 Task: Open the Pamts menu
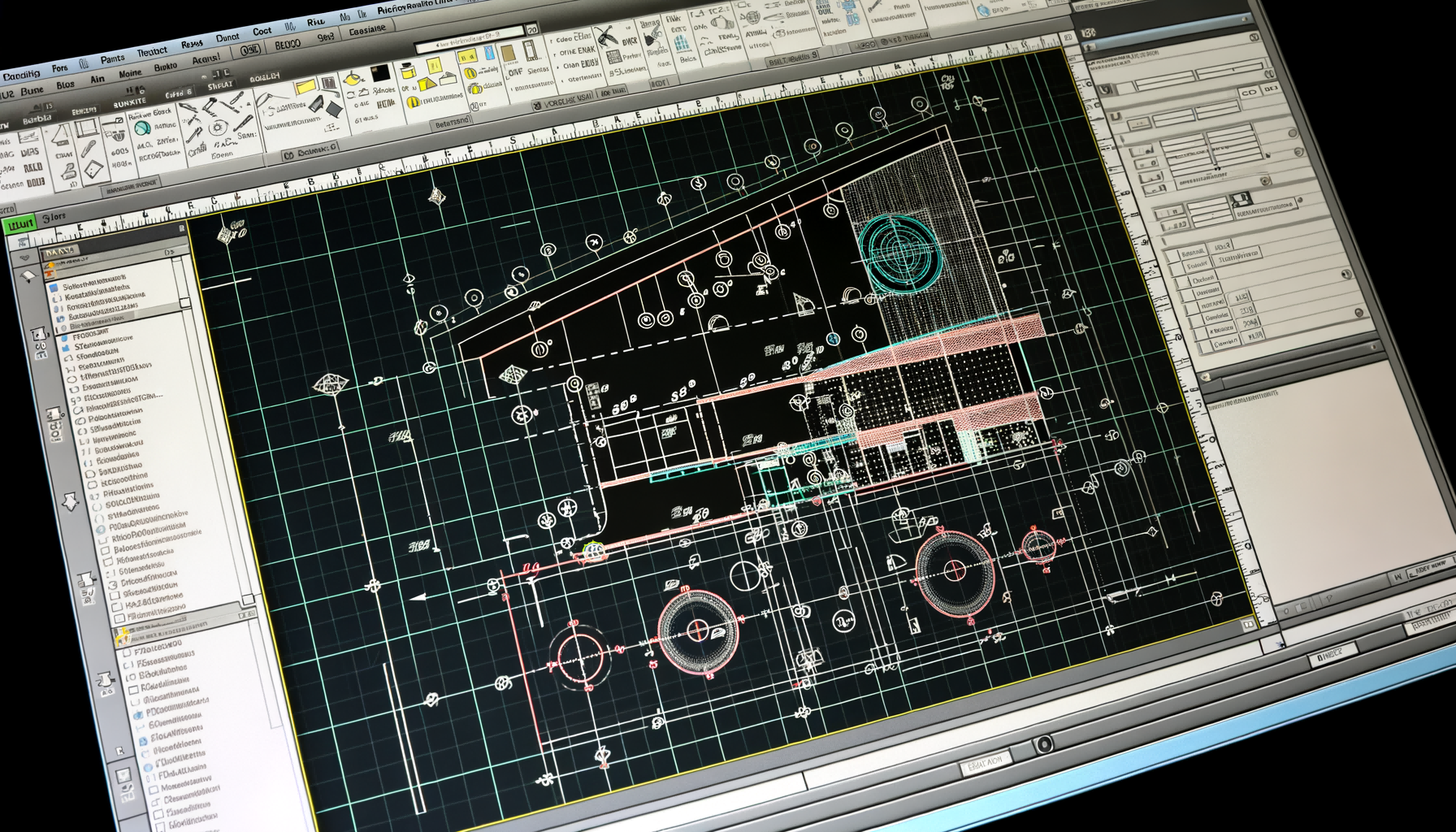(113, 58)
